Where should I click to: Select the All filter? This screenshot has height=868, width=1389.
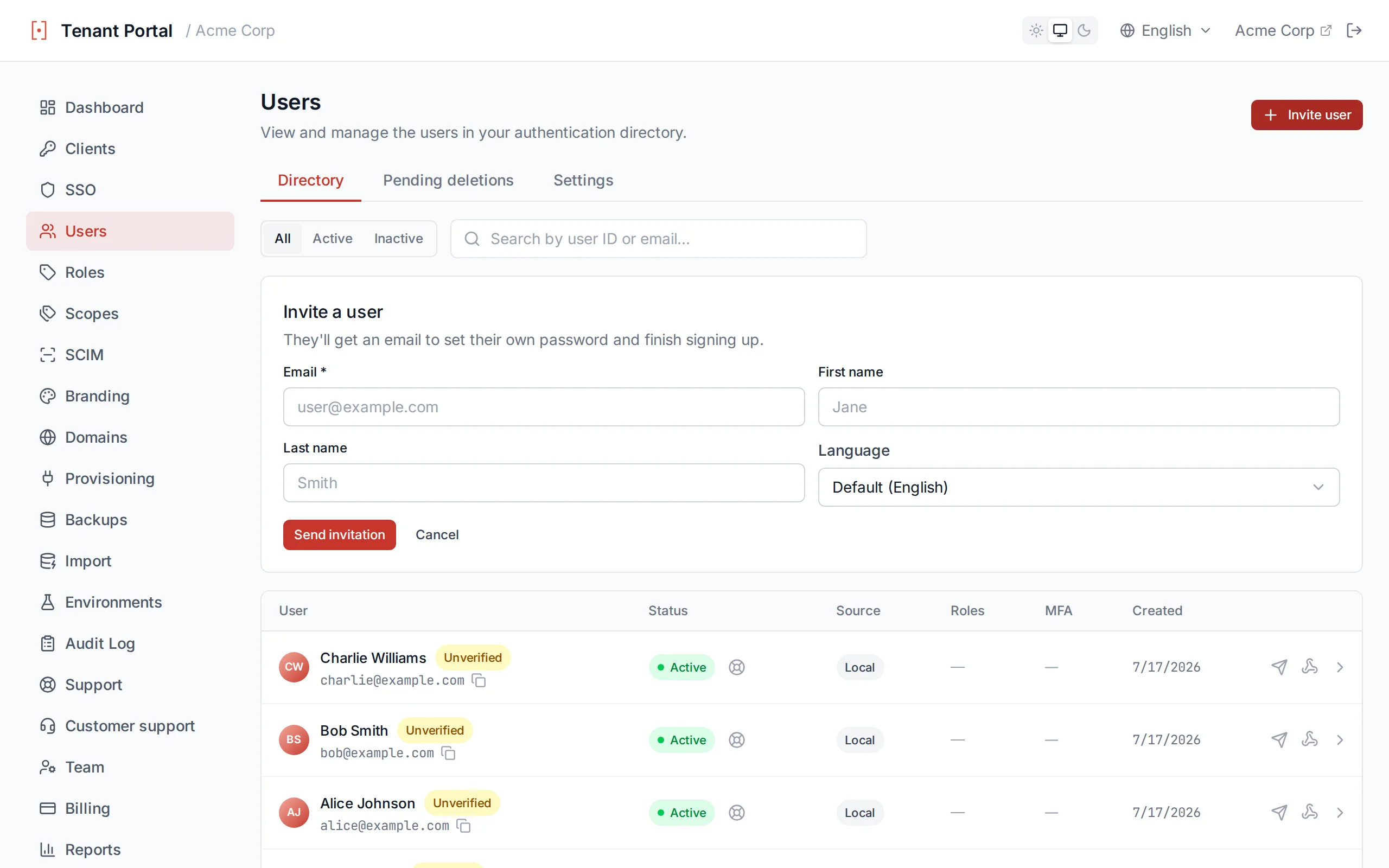[282, 238]
